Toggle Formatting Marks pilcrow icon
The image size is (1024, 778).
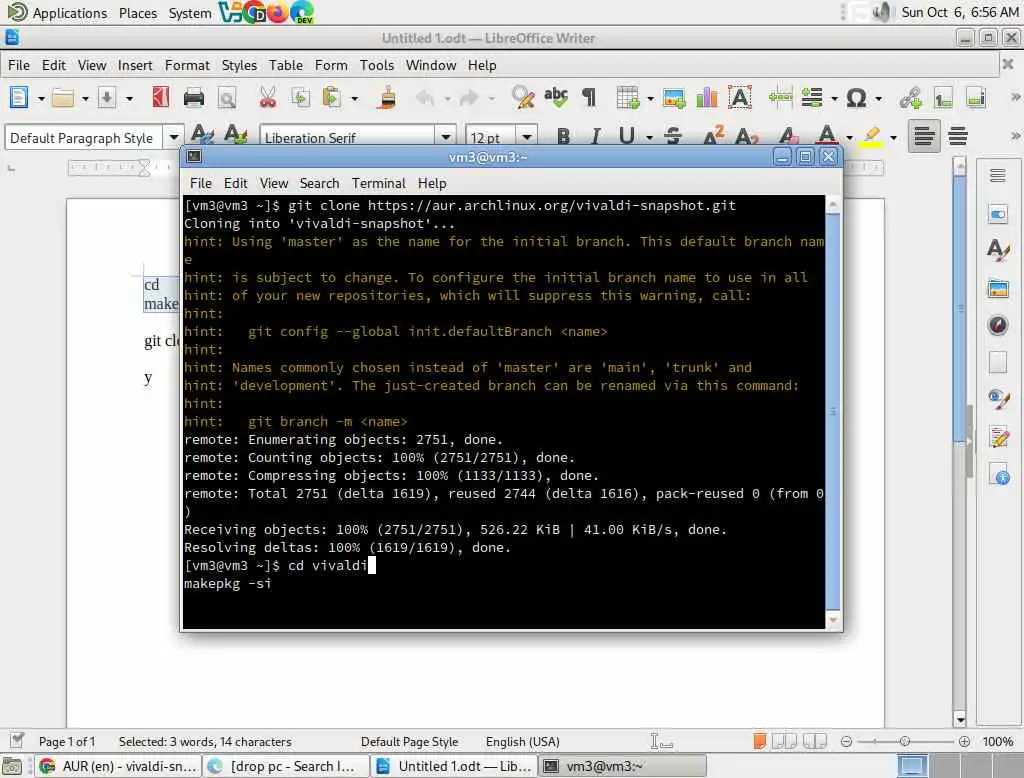(x=589, y=98)
